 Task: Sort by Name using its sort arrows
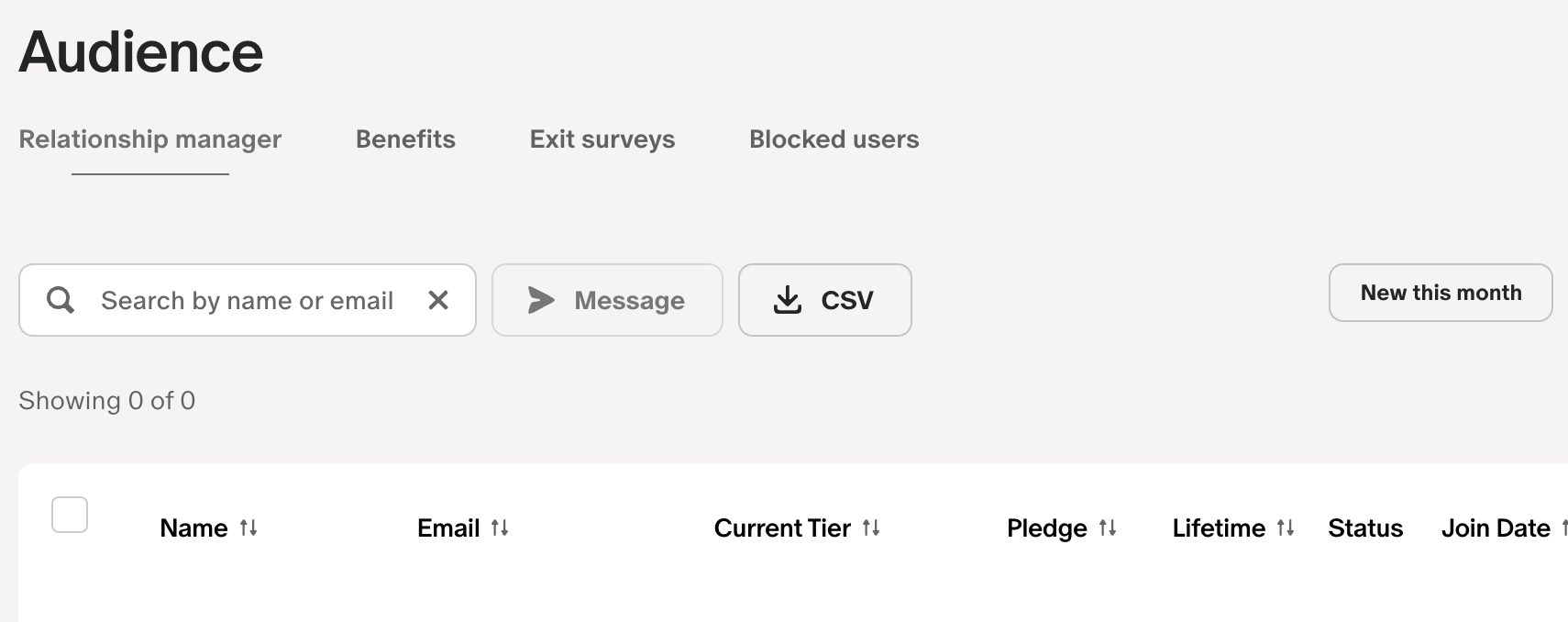tap(249, 528)
